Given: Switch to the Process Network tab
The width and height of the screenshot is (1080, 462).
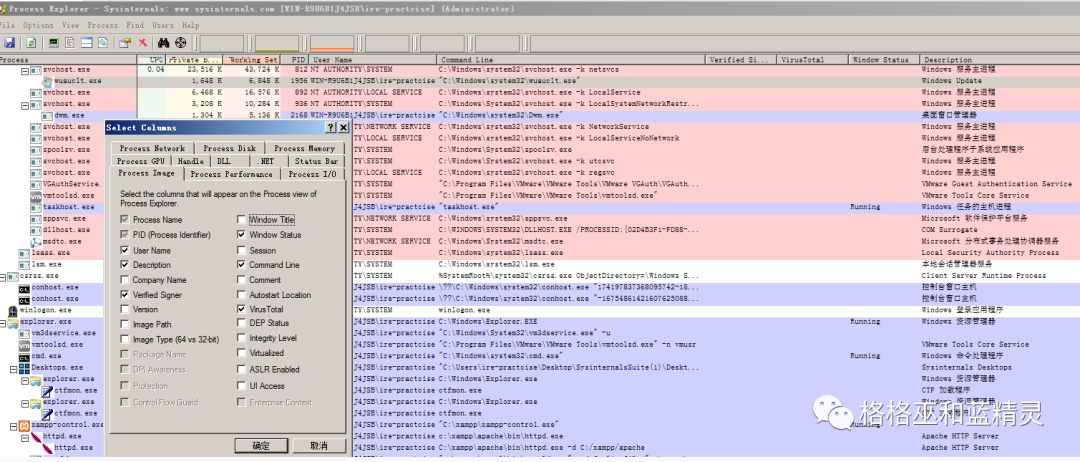Looking at the screenshot, I should coord(152,148).
